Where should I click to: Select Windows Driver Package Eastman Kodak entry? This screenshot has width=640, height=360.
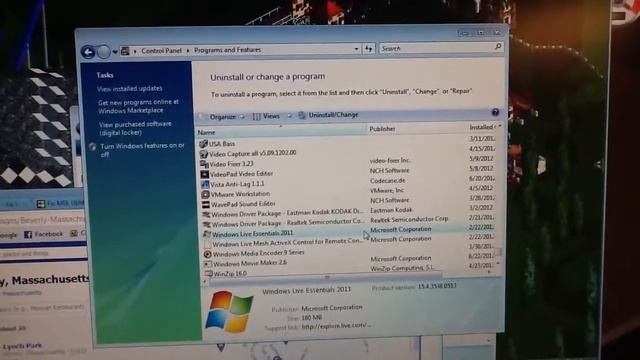(x=287, y=213)
